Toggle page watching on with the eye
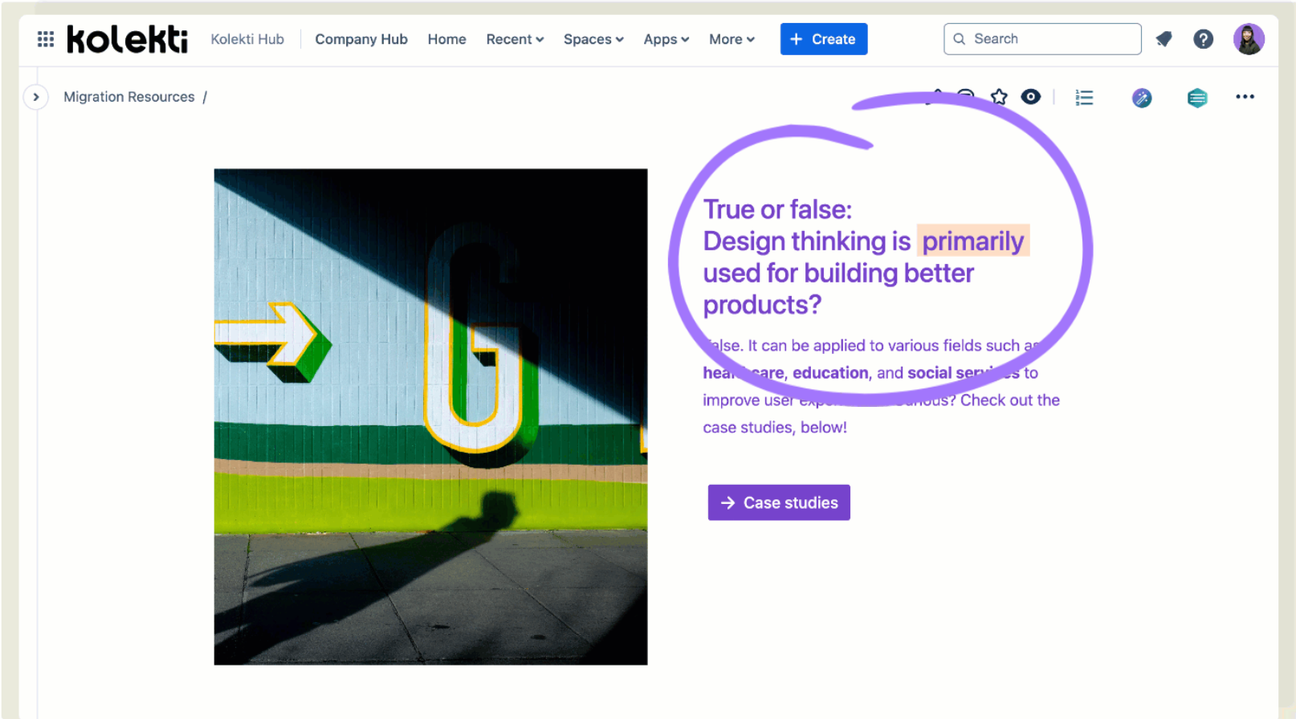1296x719 pixels. tap(1031, 97)
